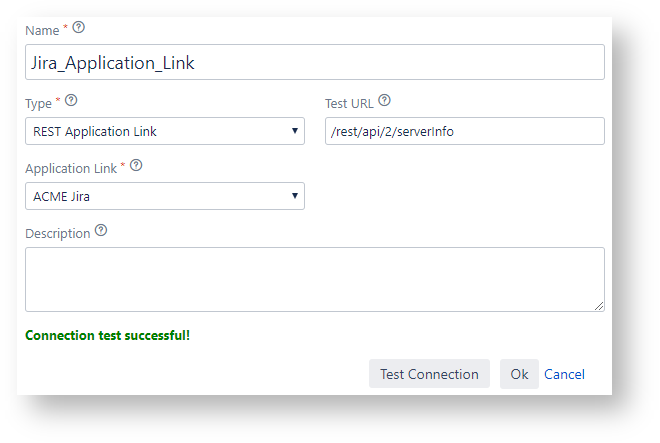Click the Jira_Application_Link name field
The image size is (660, 443).
[x=314, y=62]
